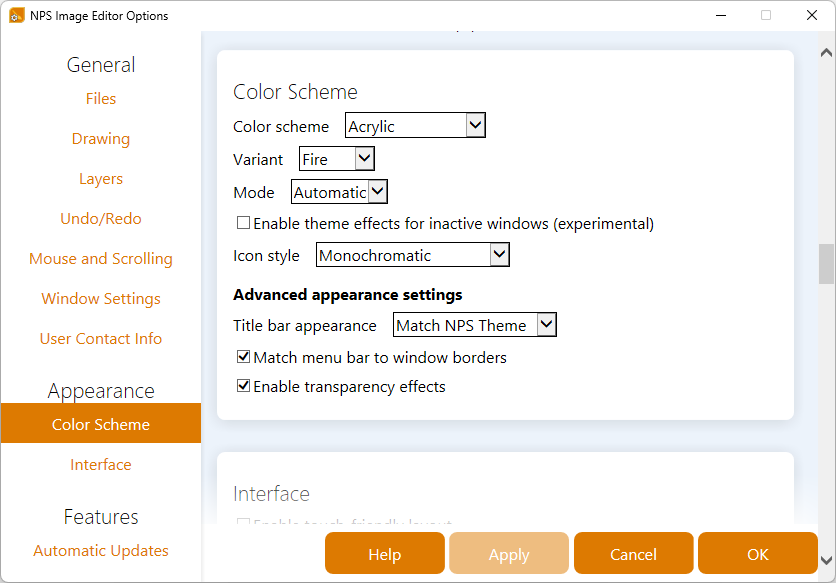
Task: Click the vertical scrollbar thumb
Action: [x=826, y=264]
